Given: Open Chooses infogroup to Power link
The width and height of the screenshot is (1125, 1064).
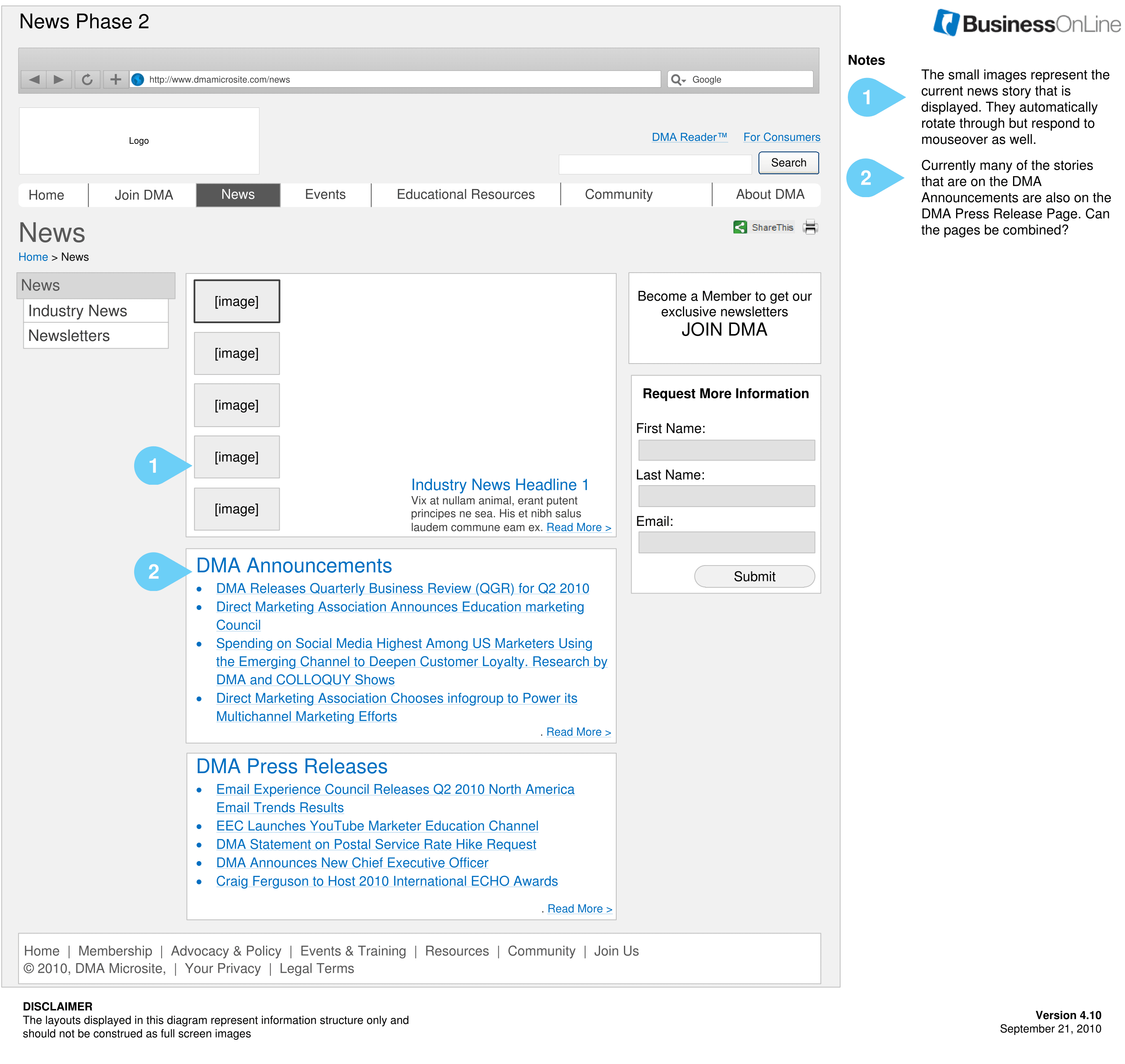Looking at the screenshot, I should tap(396, 707).
